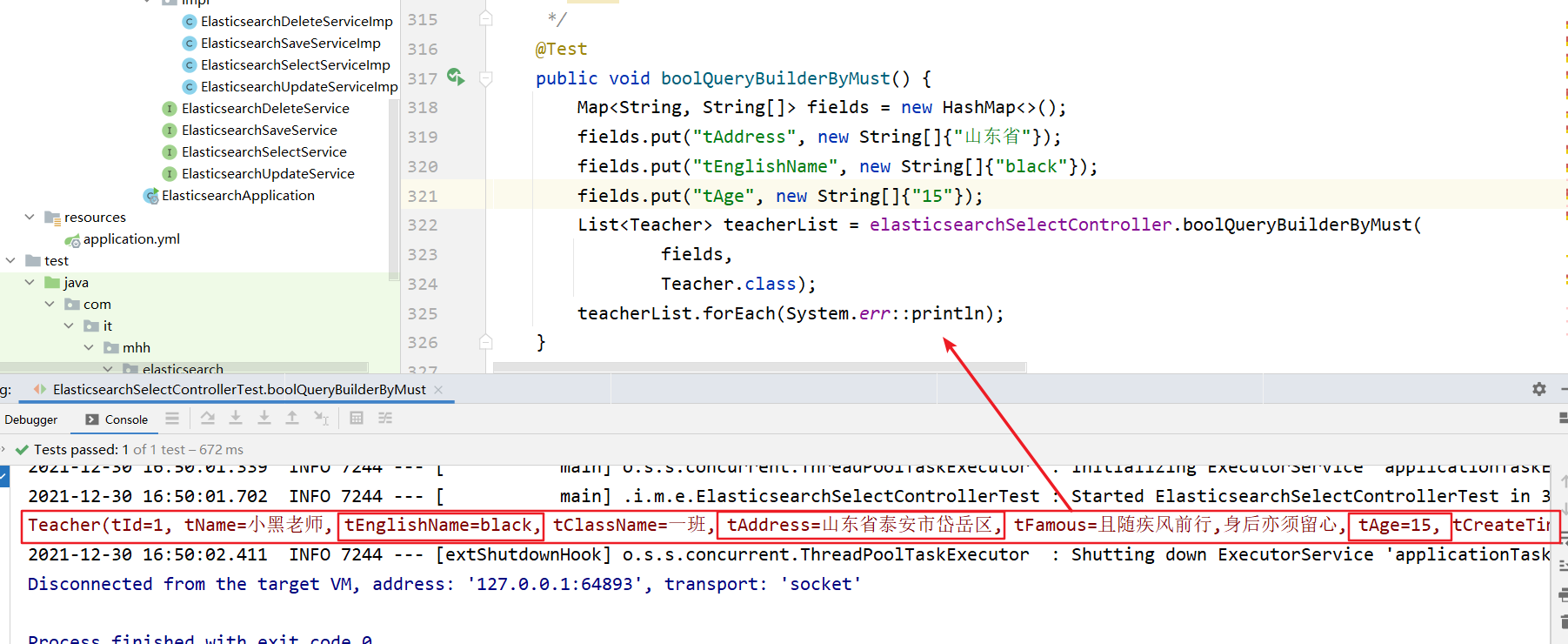Click "tAge" string in line 321
1568x644 pixels.
tap(723, 196)
